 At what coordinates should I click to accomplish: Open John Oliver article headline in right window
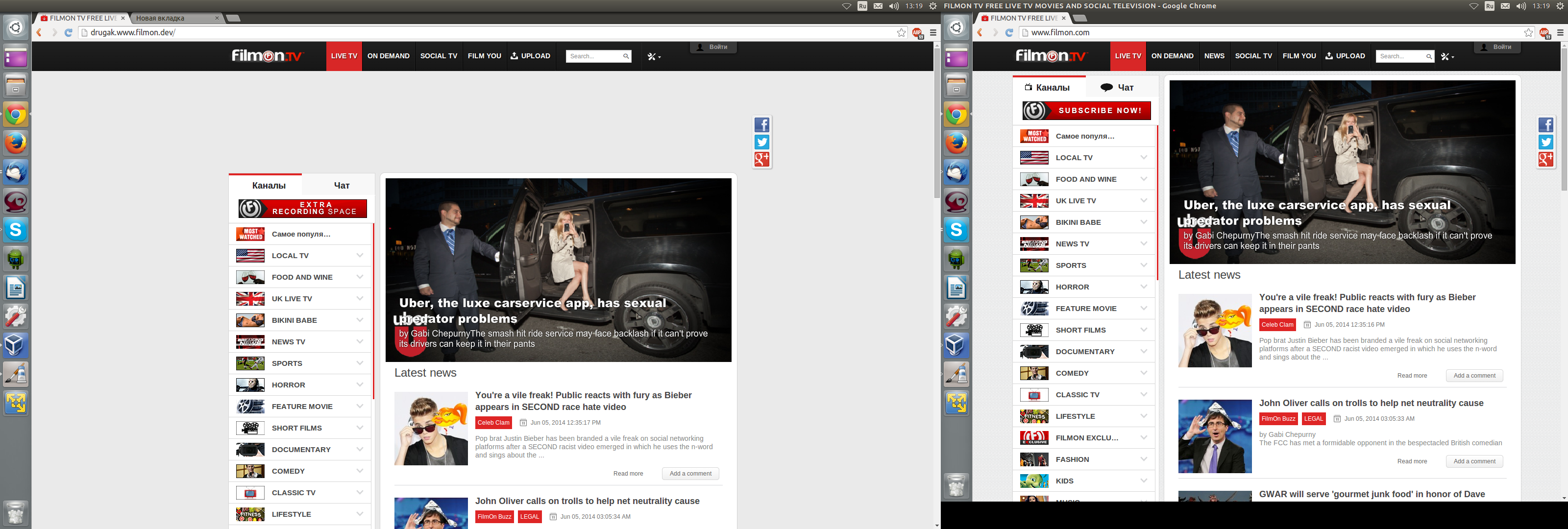tap(1371, 403)
